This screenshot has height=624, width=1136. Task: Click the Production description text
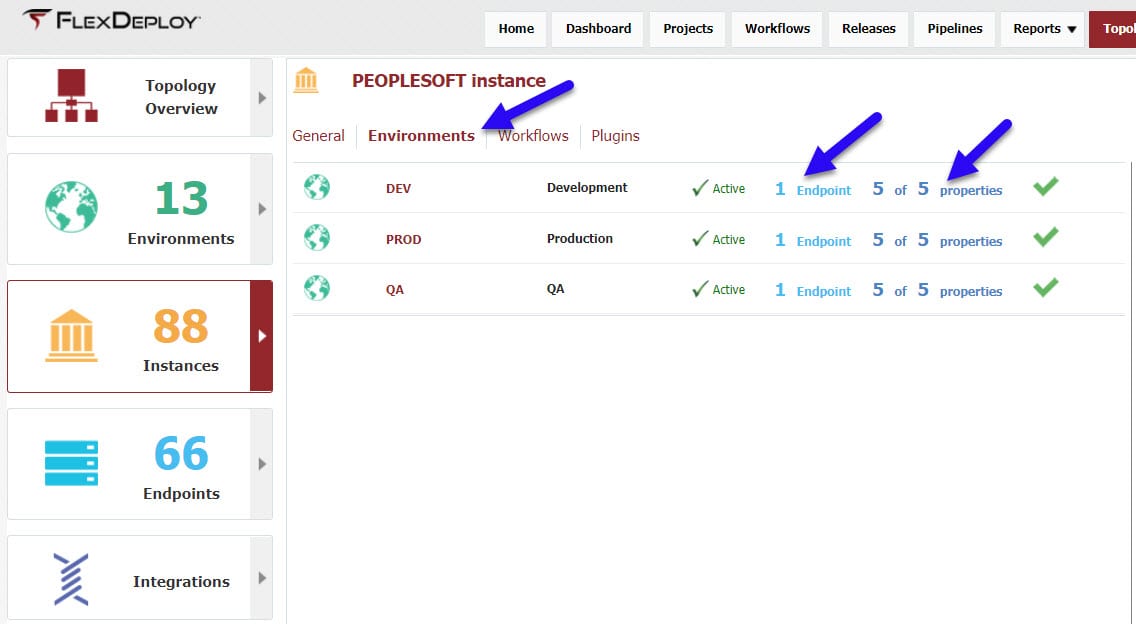580,238
